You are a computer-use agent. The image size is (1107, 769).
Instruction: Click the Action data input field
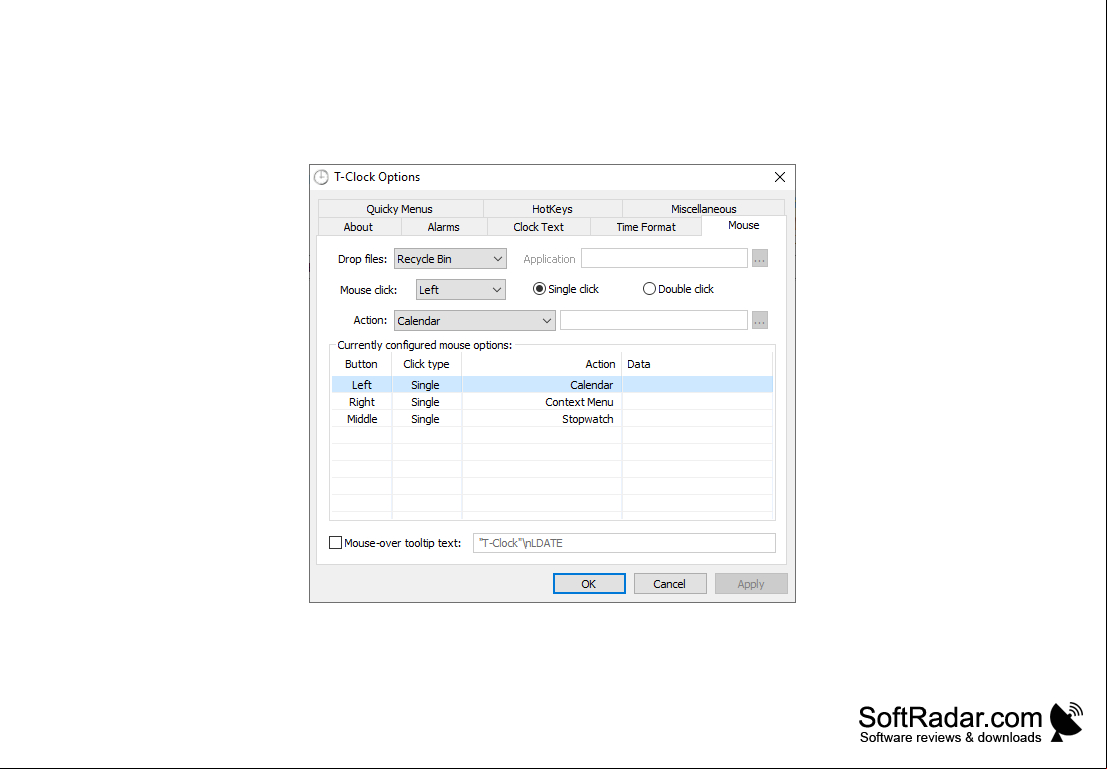(654, 320)
